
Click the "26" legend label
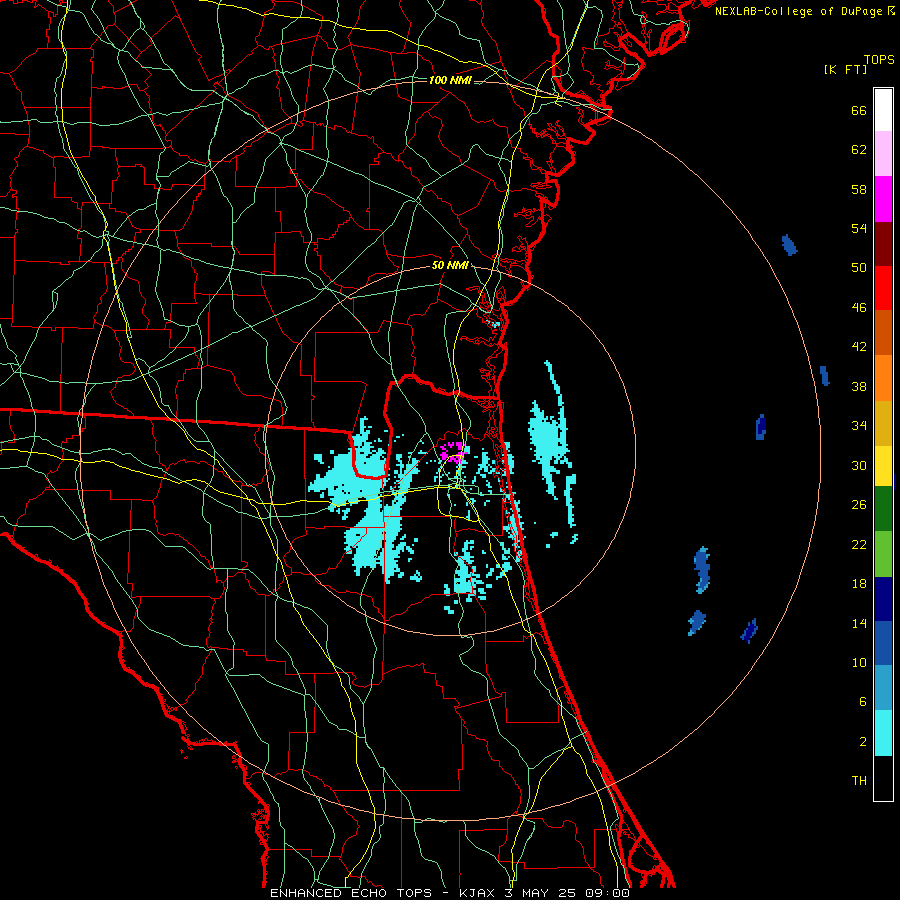[x=859, y=505]
